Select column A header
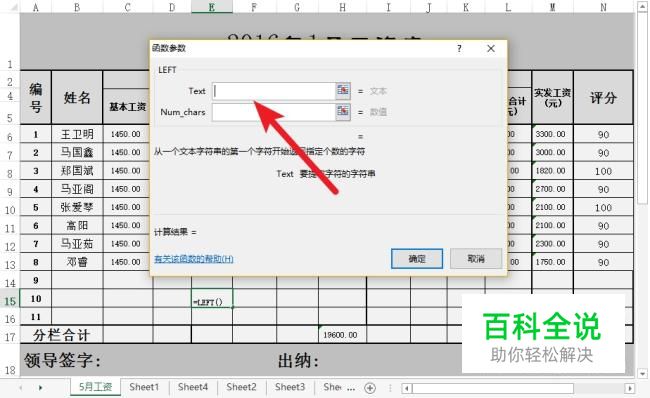This screenshot has height=398, width=650. (36, 7)
